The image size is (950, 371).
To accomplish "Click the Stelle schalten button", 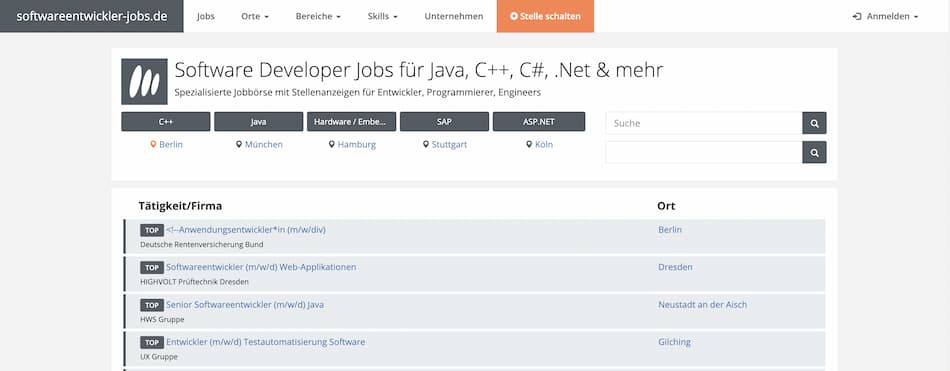I will (545, 16).
